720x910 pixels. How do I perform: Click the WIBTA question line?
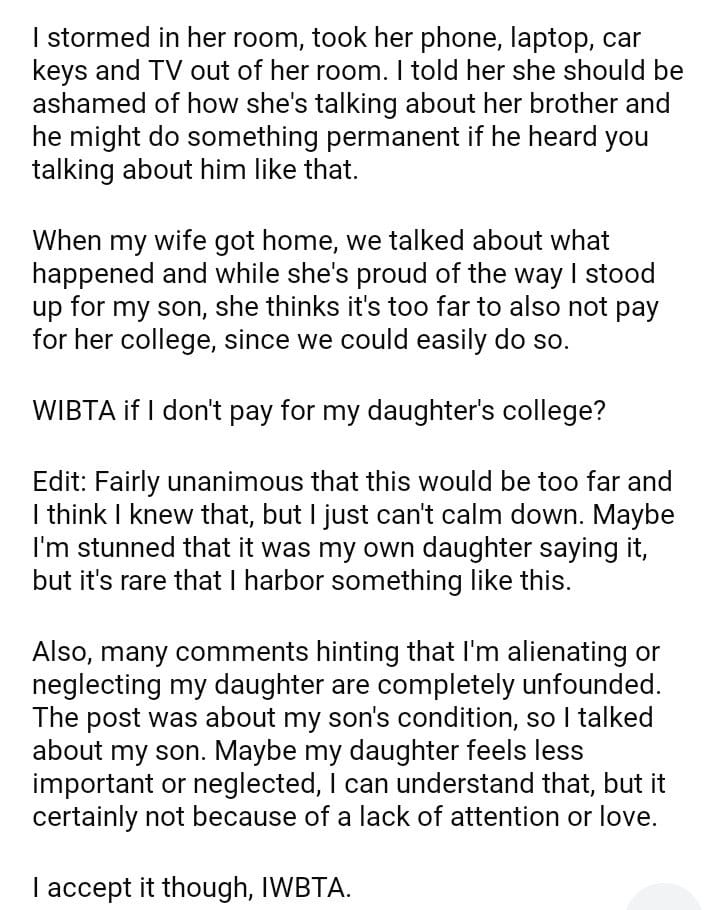coord(318,412)
